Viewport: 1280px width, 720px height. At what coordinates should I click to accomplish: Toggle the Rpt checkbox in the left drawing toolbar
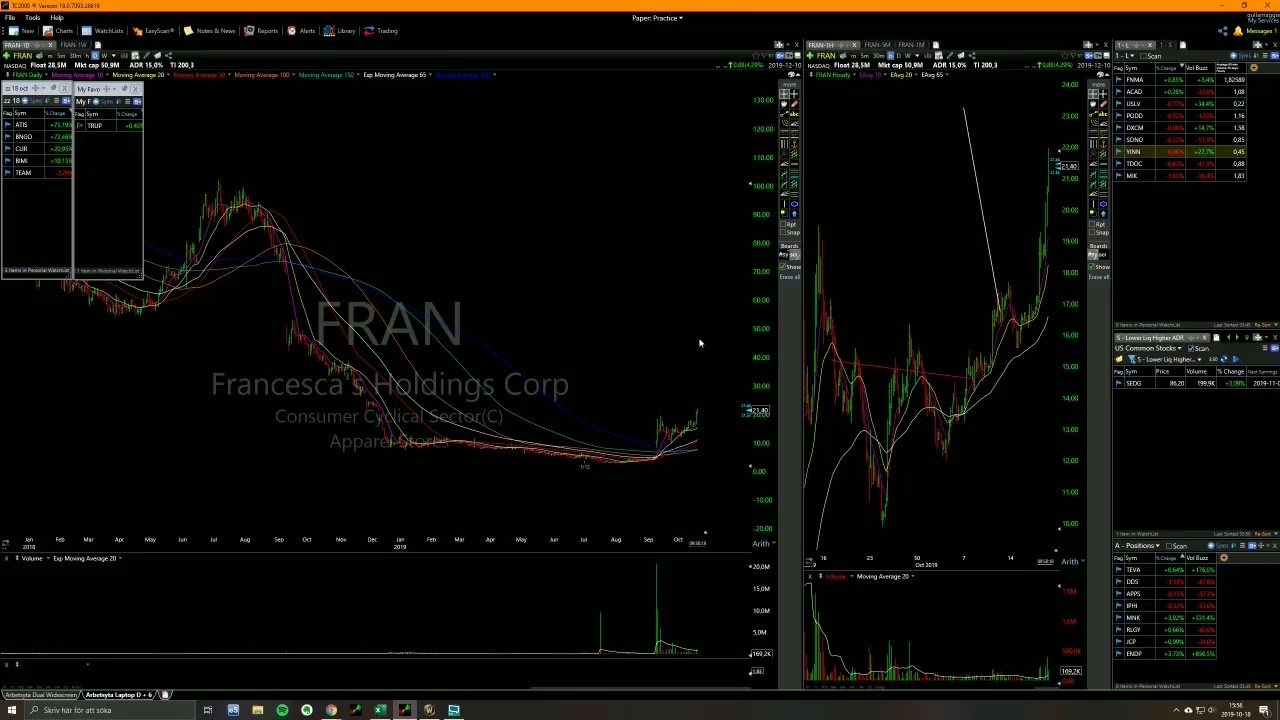(784, 224)
